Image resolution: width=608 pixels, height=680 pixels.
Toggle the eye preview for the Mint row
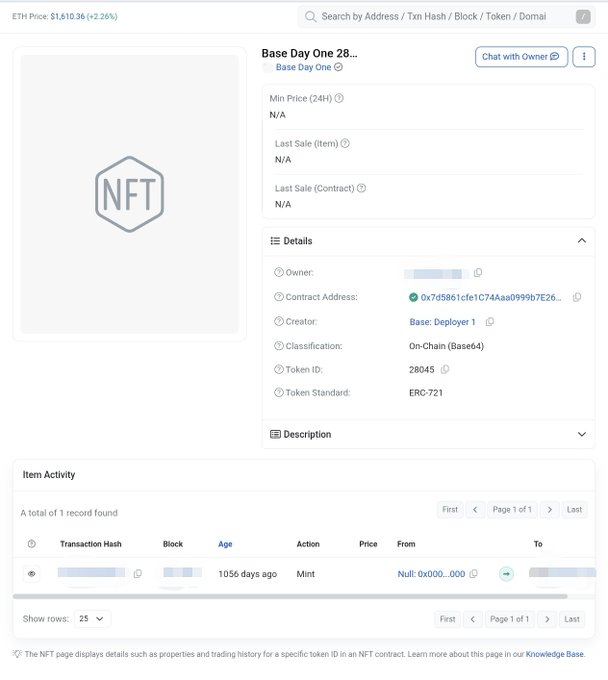coord(32,574)
